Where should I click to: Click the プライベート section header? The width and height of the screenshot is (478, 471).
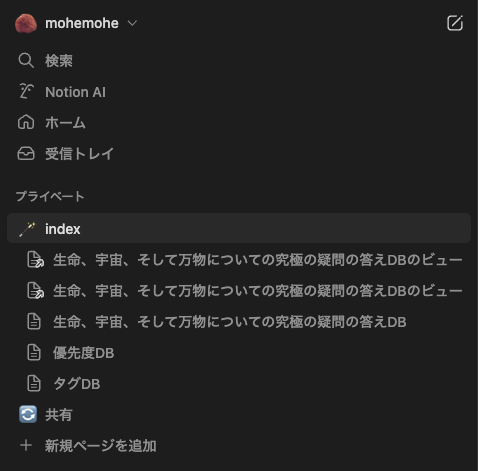coord(50,196)
